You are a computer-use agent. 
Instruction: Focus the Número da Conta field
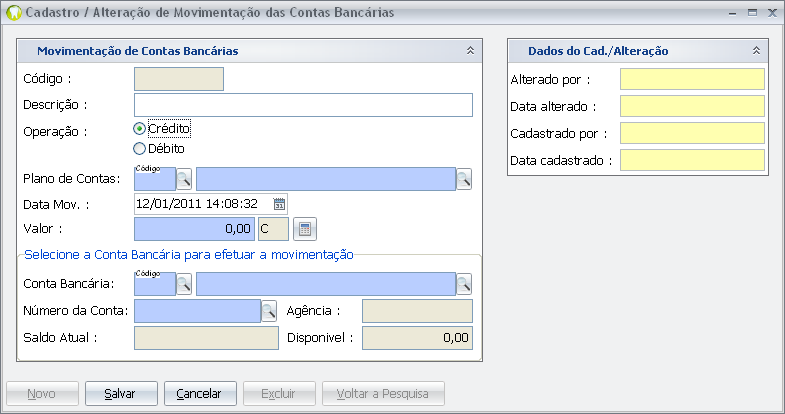pos(197,311)
